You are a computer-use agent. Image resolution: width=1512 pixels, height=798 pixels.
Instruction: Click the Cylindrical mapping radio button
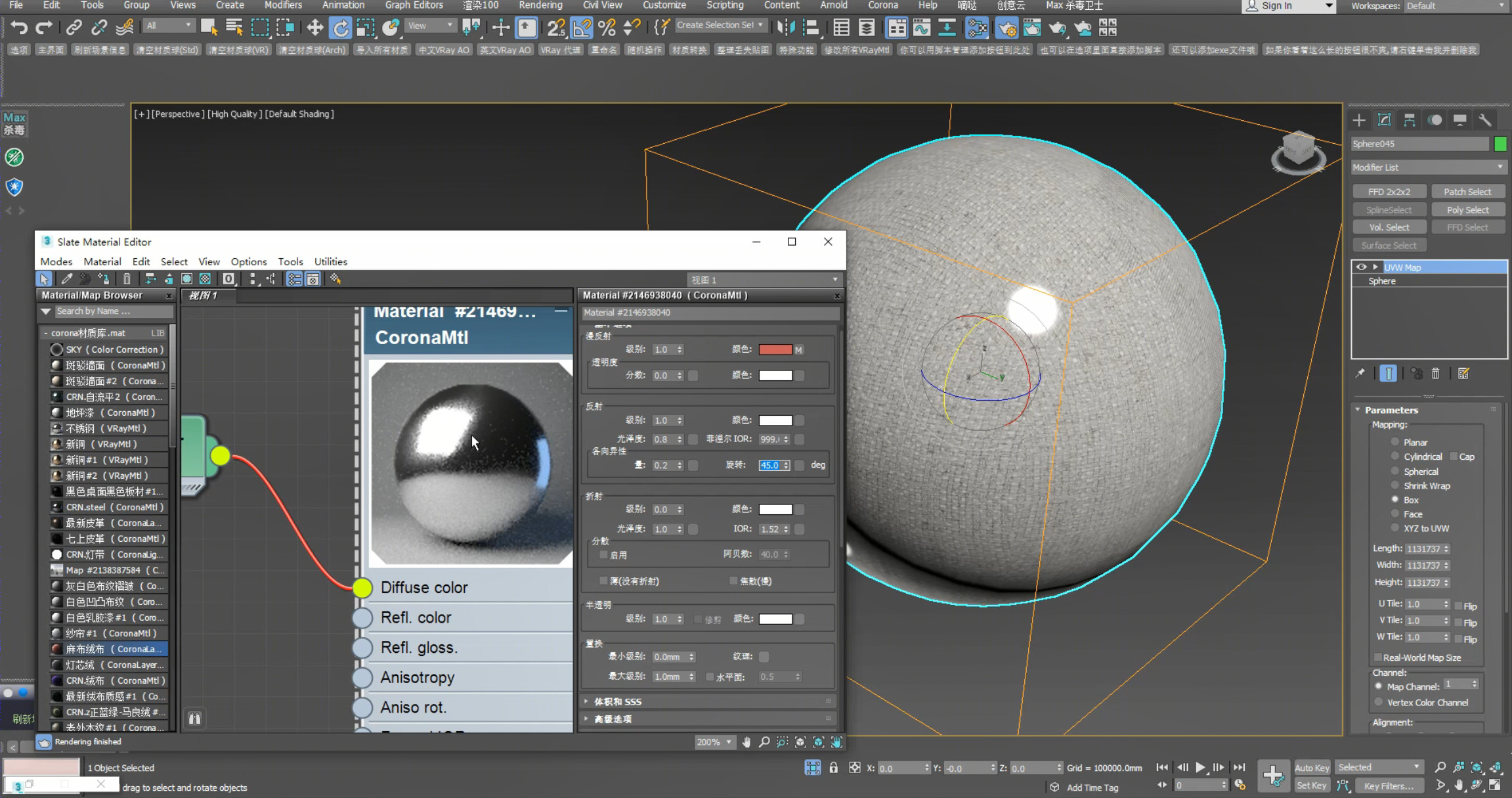click(1395, 457)
